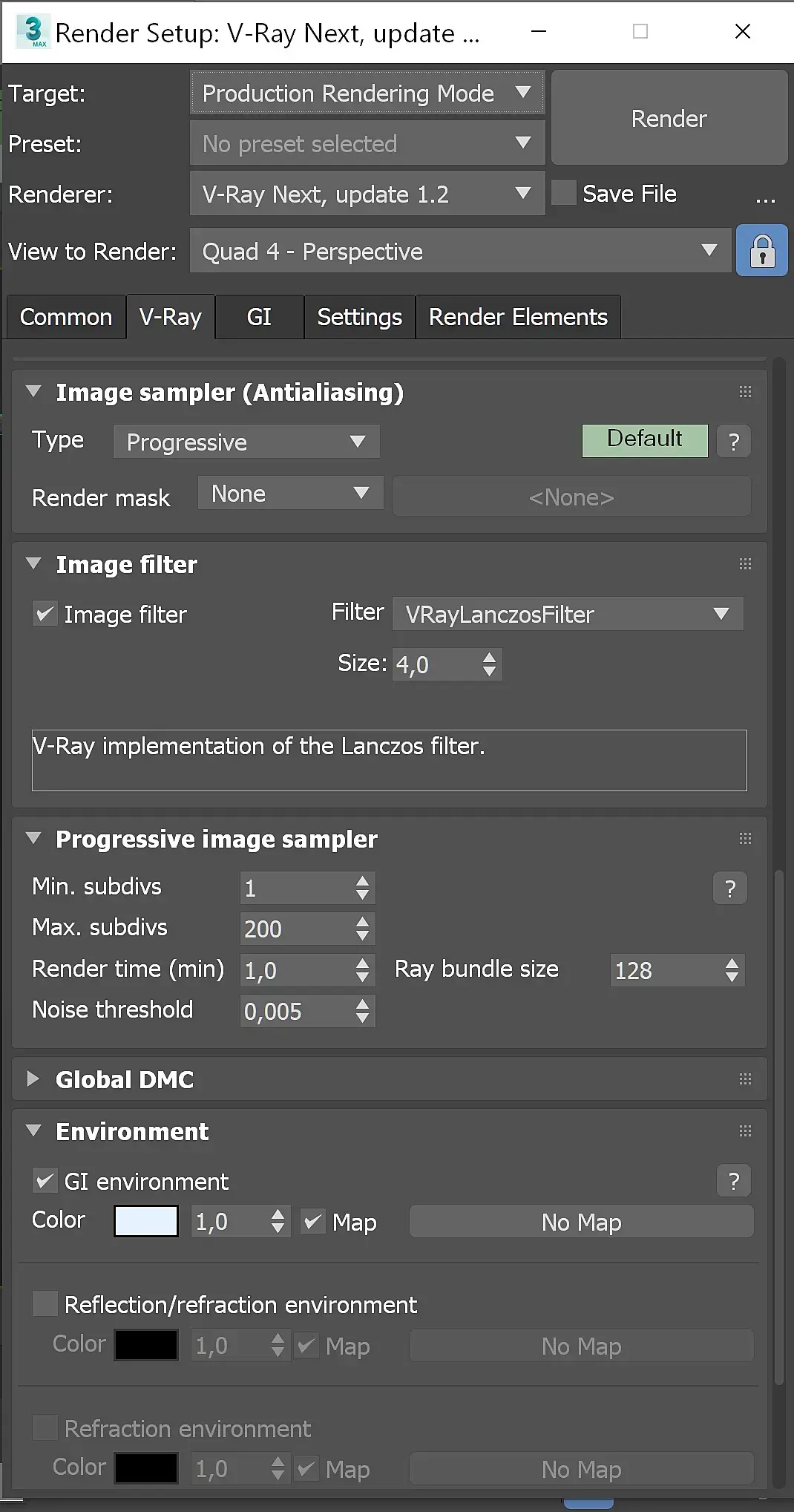Grab the Global DMC rollout drag handle
794x1512 pixels.
click(745, 1079)
